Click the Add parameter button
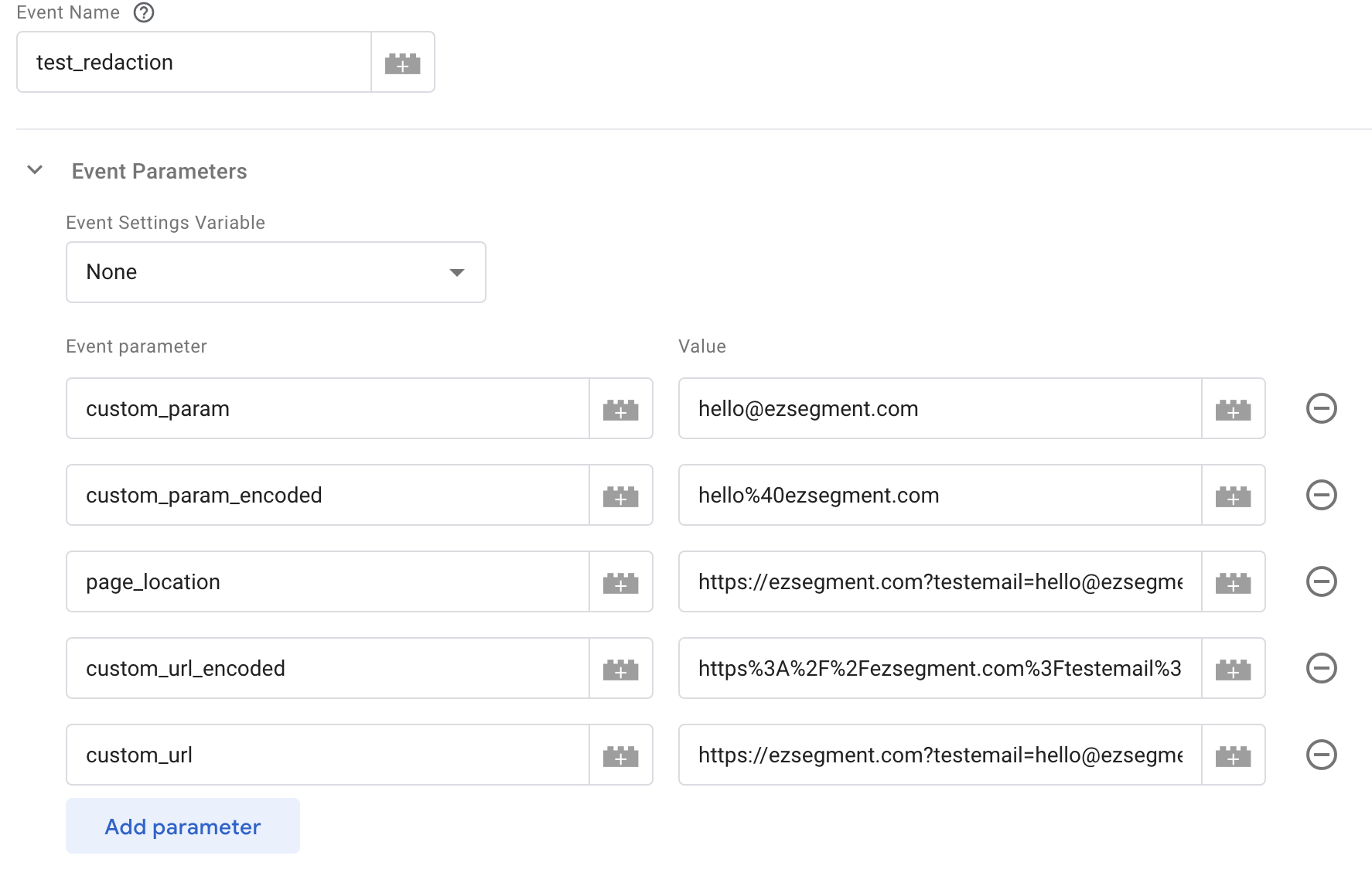Image resolution: width=1372 pixels, height=883 pixels. point(183,826)
